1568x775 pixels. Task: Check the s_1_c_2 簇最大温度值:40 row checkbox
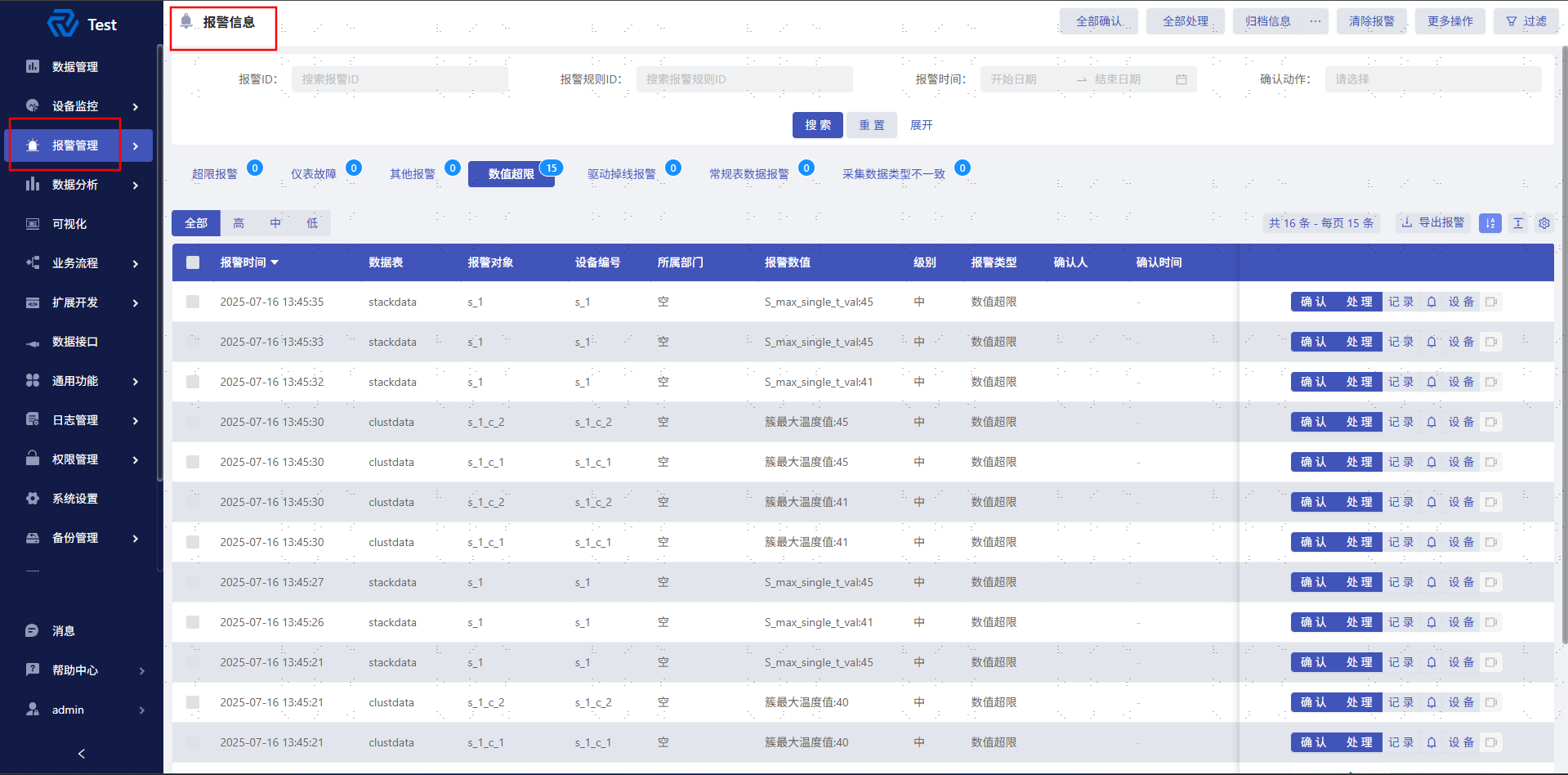[x=193, y=702]
